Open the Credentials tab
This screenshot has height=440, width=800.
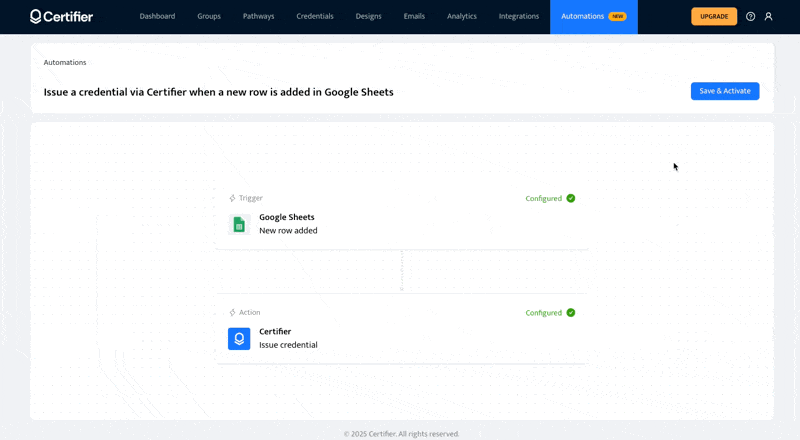point(315,16)
